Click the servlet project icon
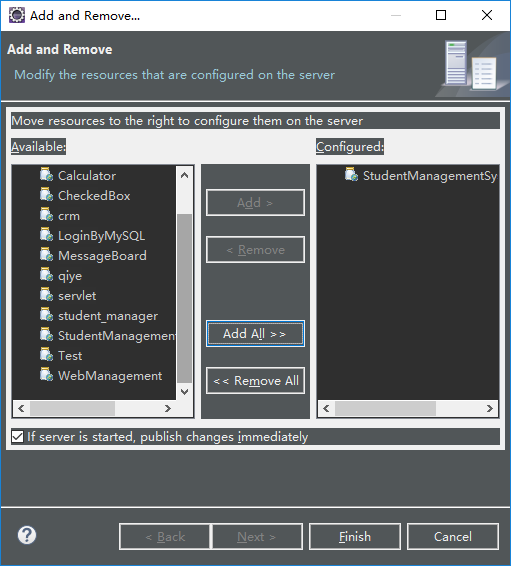 pyautogui.click(x=47, y=295)
